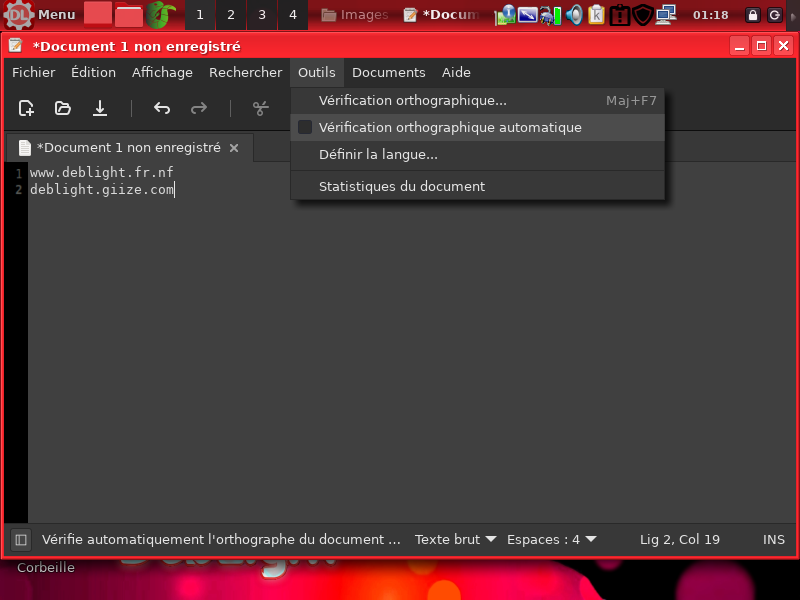Open the DL Menu launcher
This screenshot has width=800, height=600.
pos(40,15)
